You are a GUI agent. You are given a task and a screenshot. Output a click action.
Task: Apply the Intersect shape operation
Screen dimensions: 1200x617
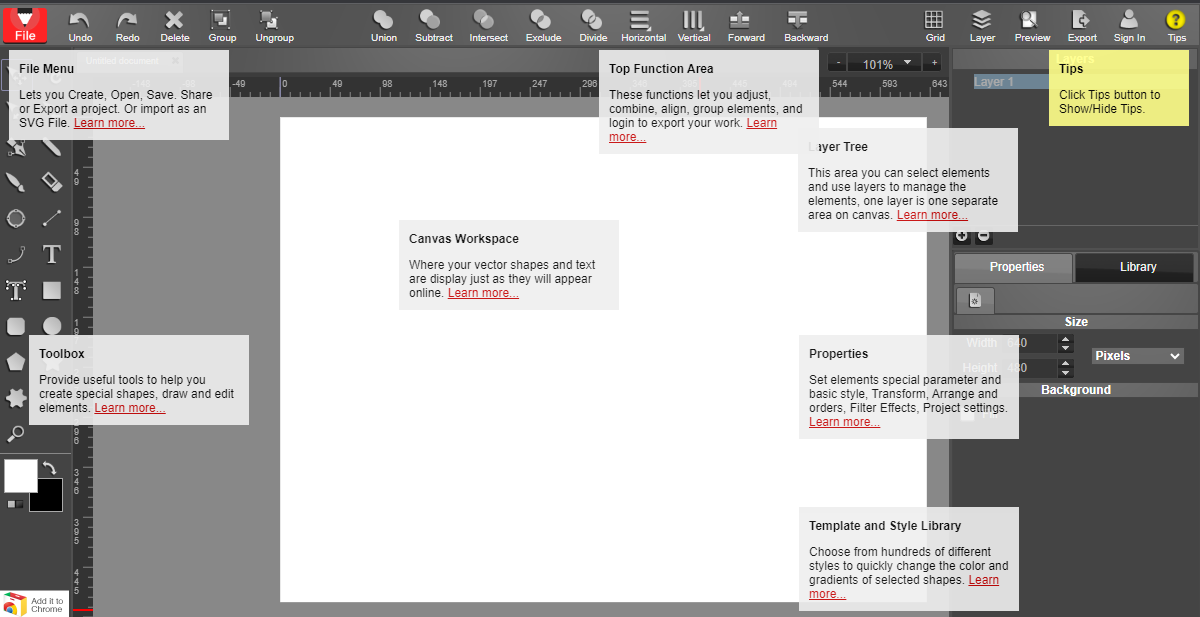pos(489,25)
